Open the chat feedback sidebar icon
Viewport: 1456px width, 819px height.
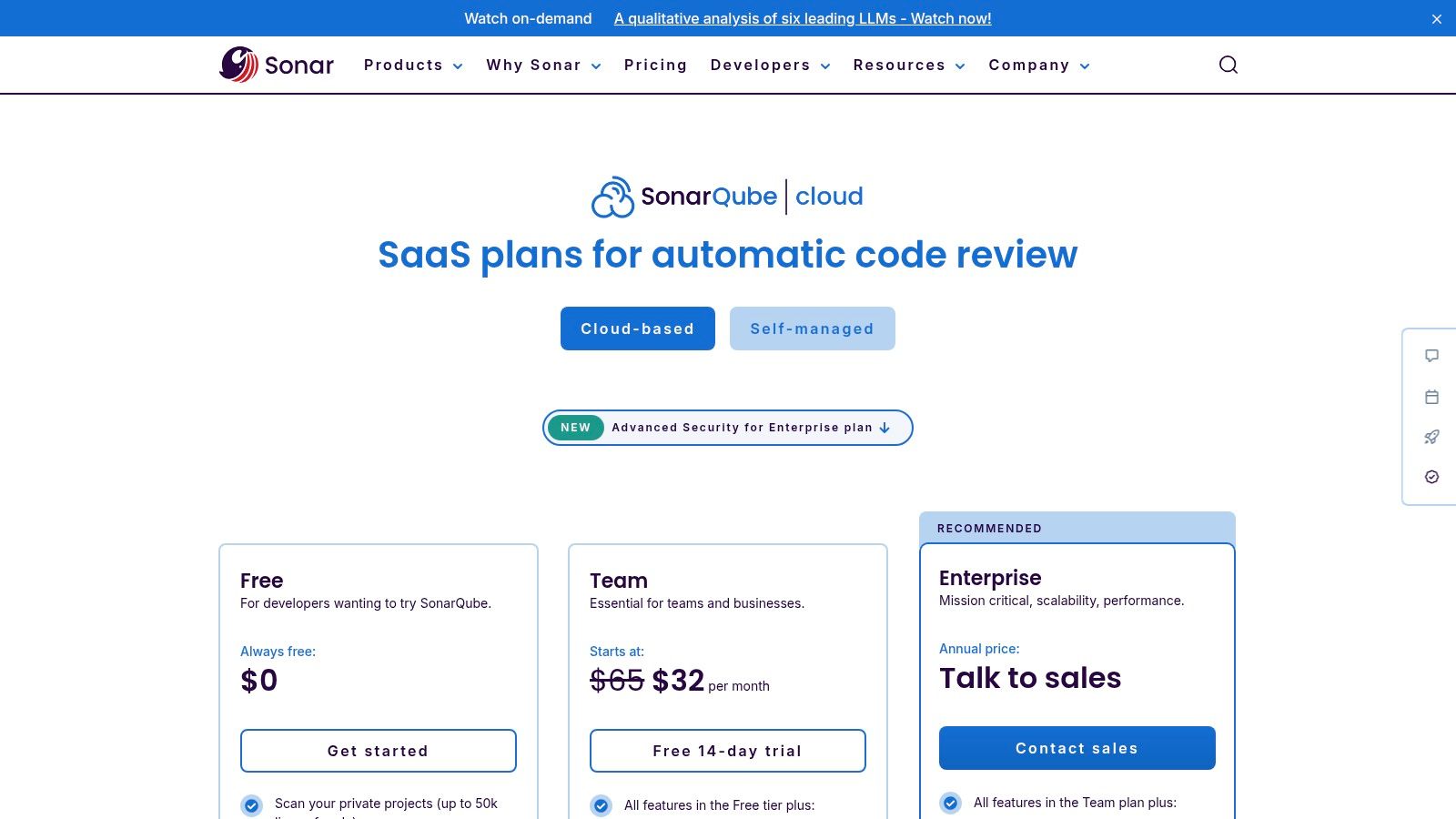pyautogui.click(x=1431, y=356)
